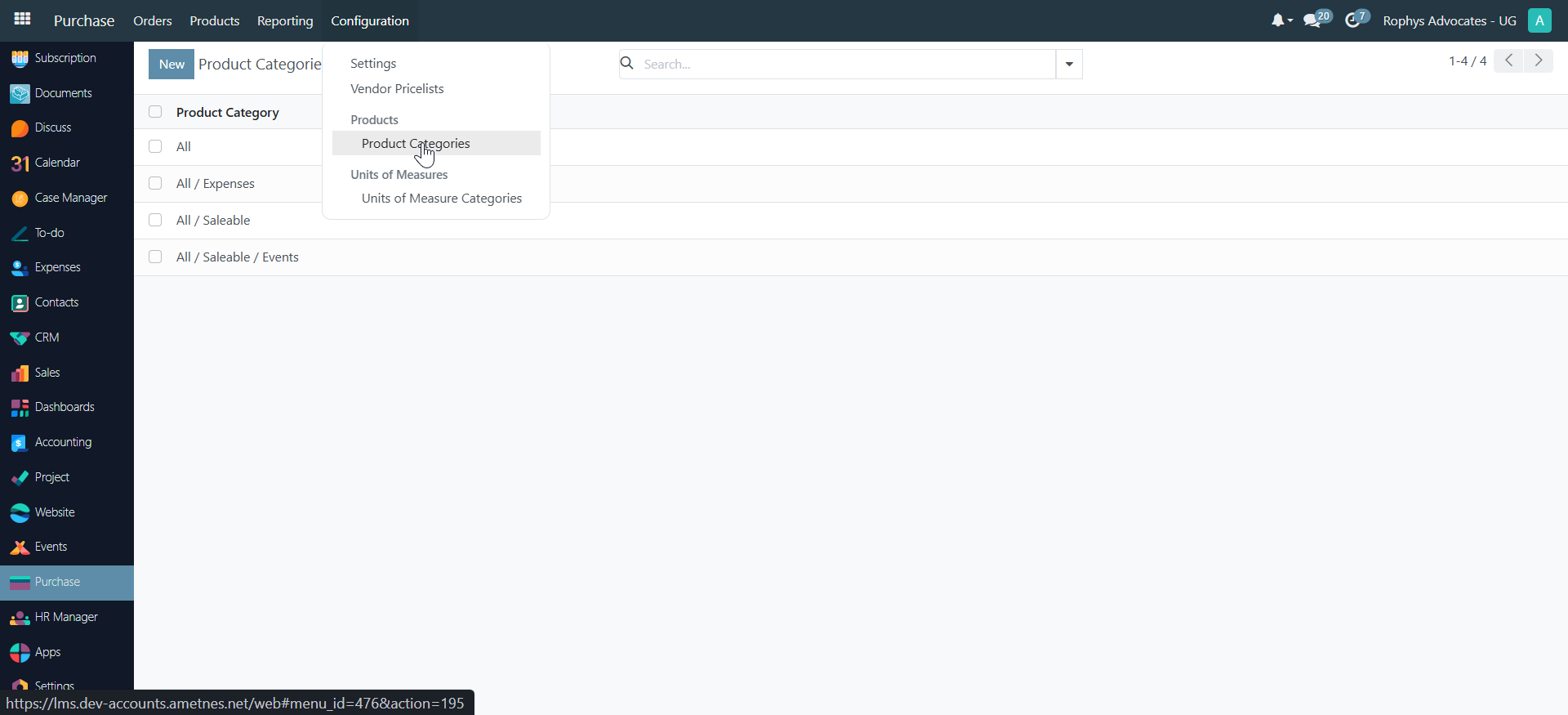Select Units of Measure Categories entry
The width and height of the screenshot is (1568, 715).
coord(436,198)
